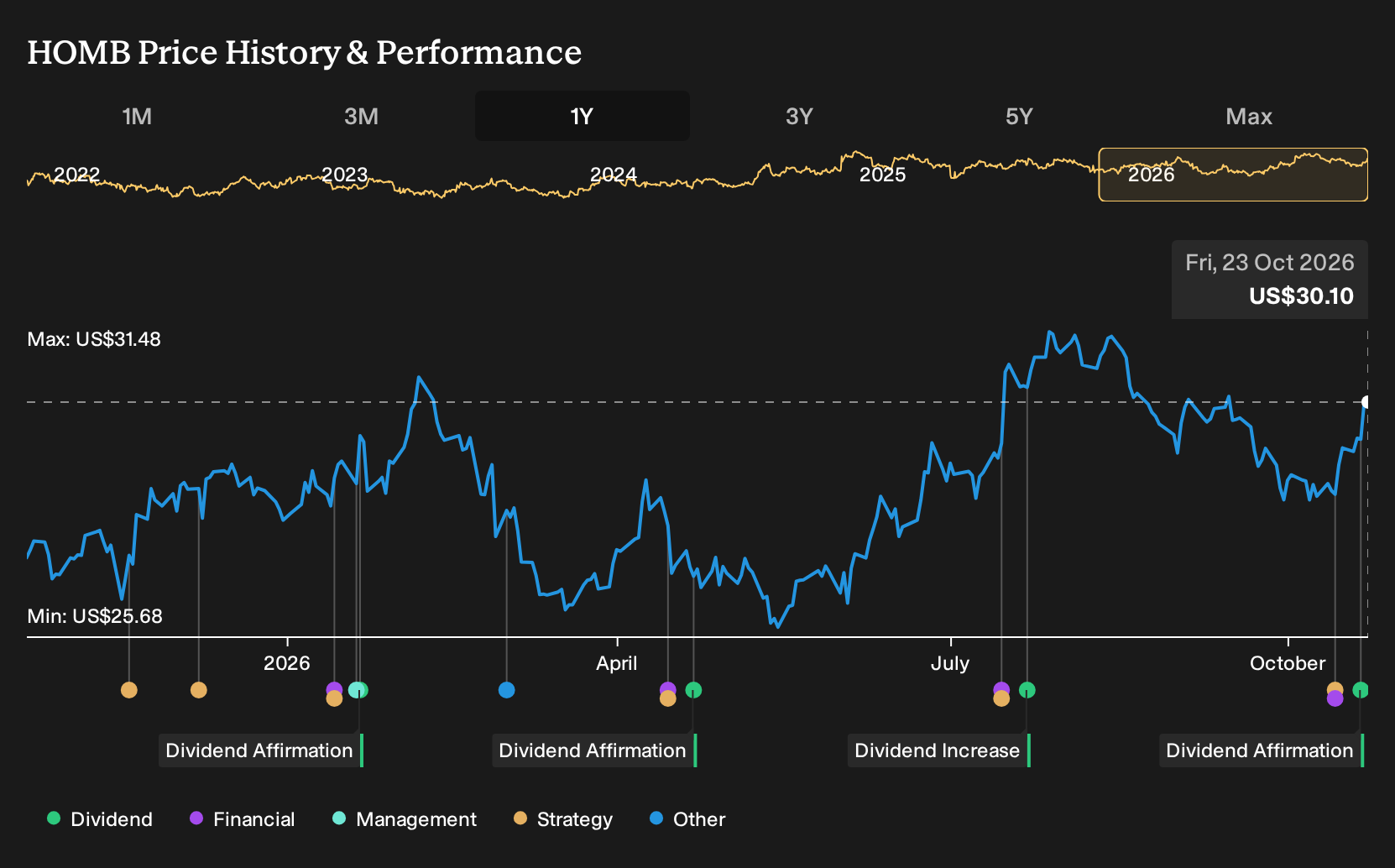Open the Dividend Affirmation label below April
The height and width of the screenshot is (868, 1395).
point(594,750)
